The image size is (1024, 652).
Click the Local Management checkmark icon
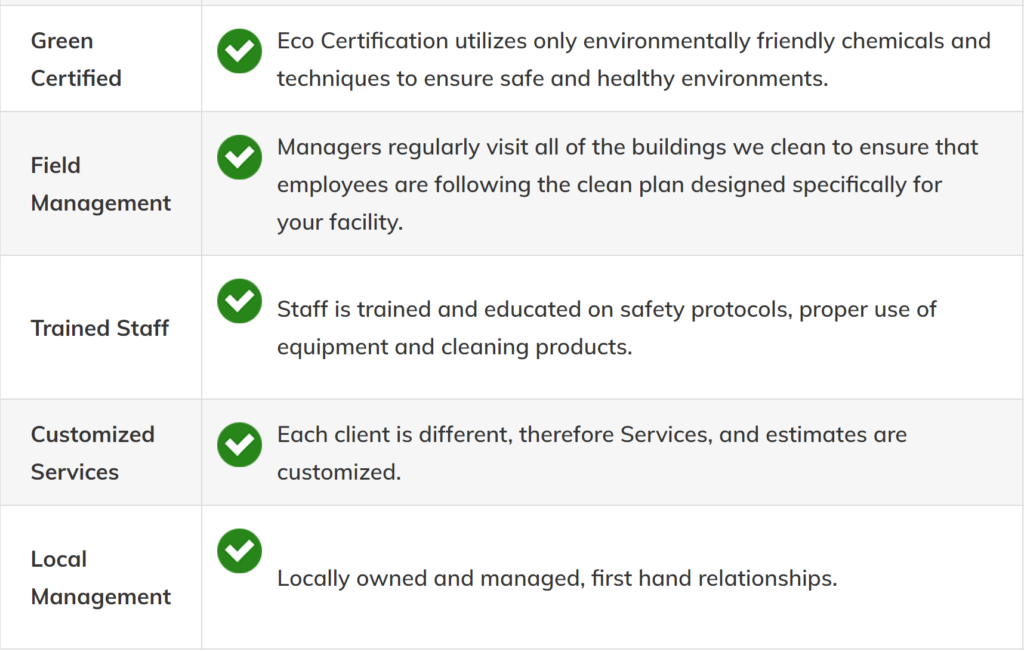click(240, 551)
